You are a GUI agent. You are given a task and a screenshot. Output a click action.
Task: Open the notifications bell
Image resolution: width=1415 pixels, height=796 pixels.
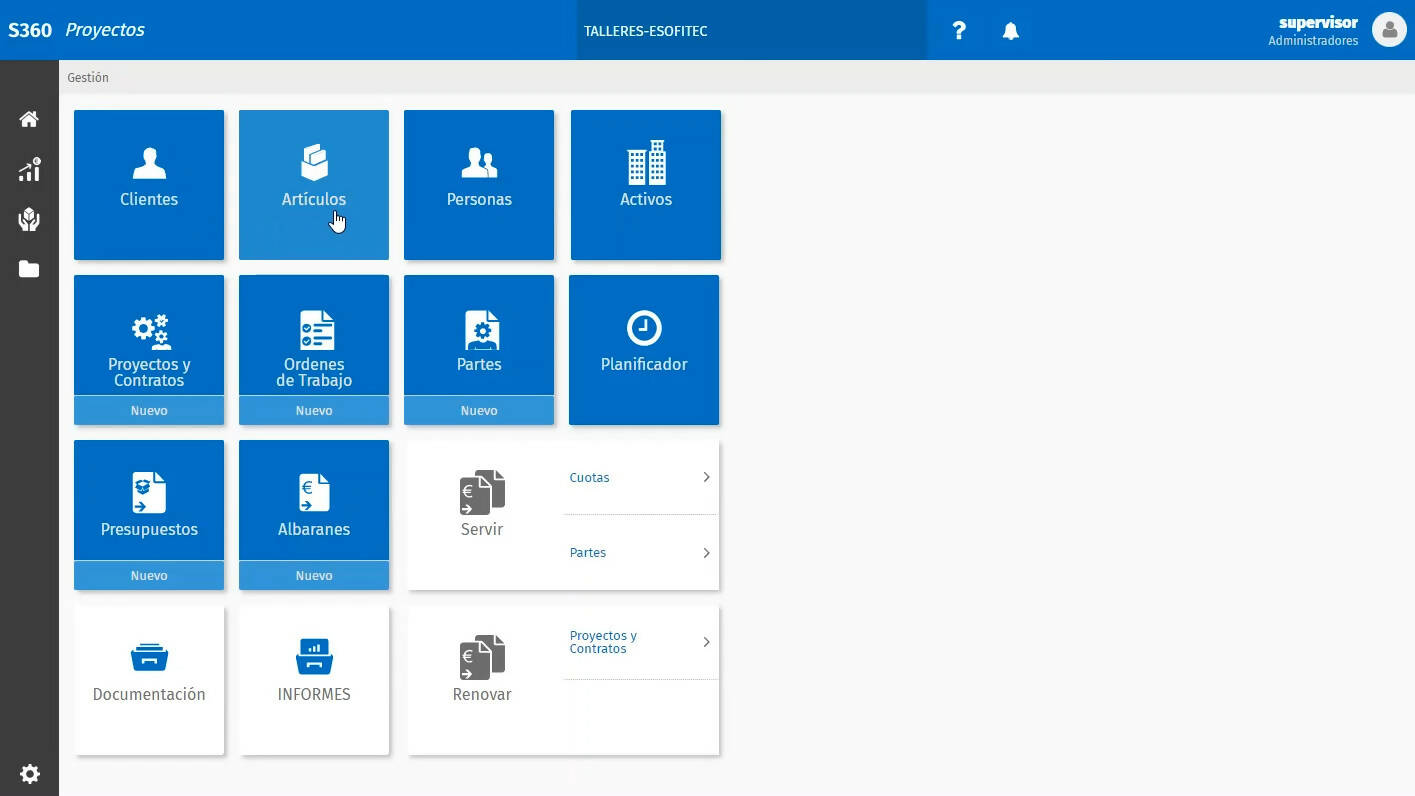pos(1011,30)
